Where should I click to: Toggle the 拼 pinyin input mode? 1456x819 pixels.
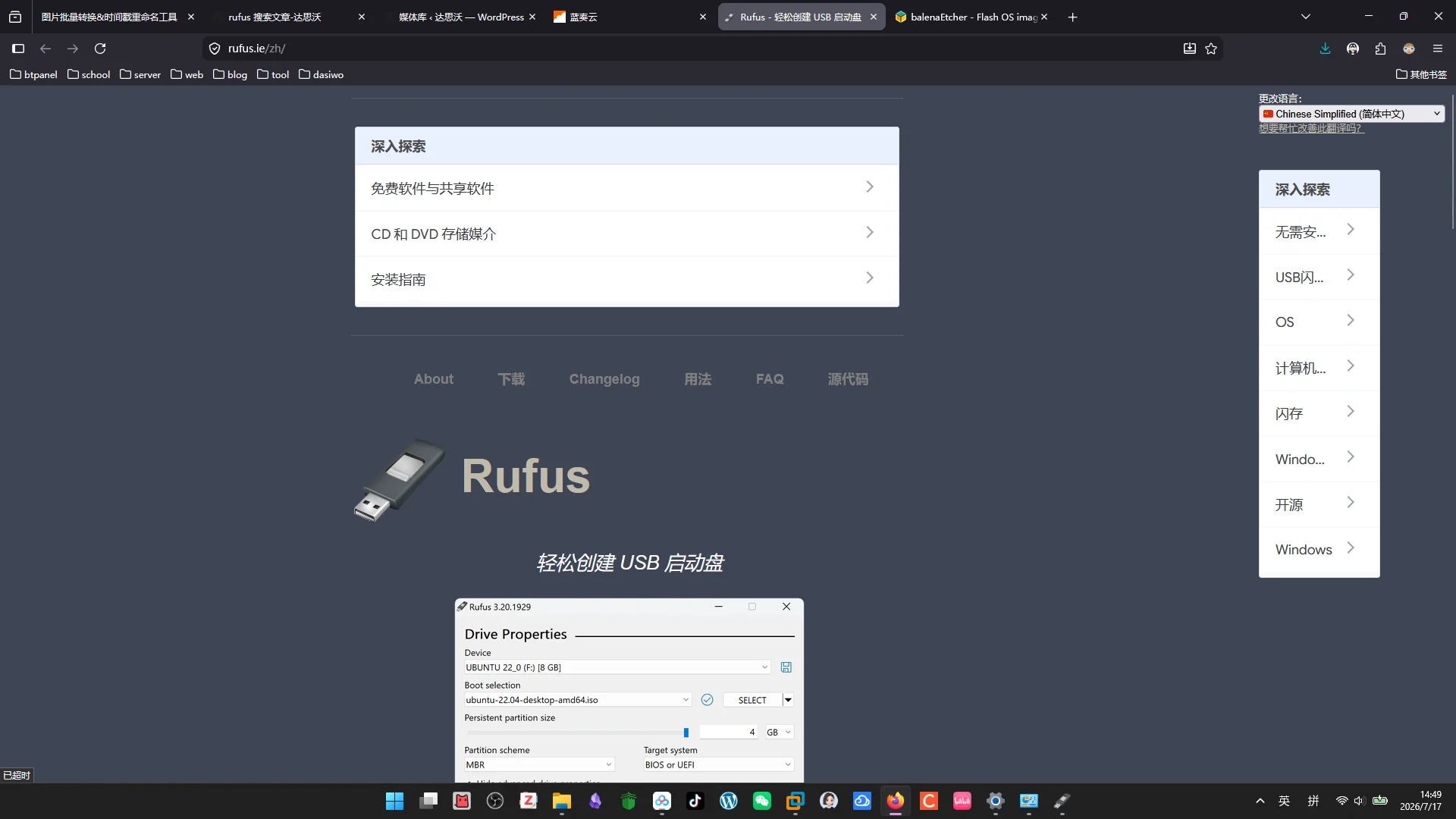(1313, 801)
